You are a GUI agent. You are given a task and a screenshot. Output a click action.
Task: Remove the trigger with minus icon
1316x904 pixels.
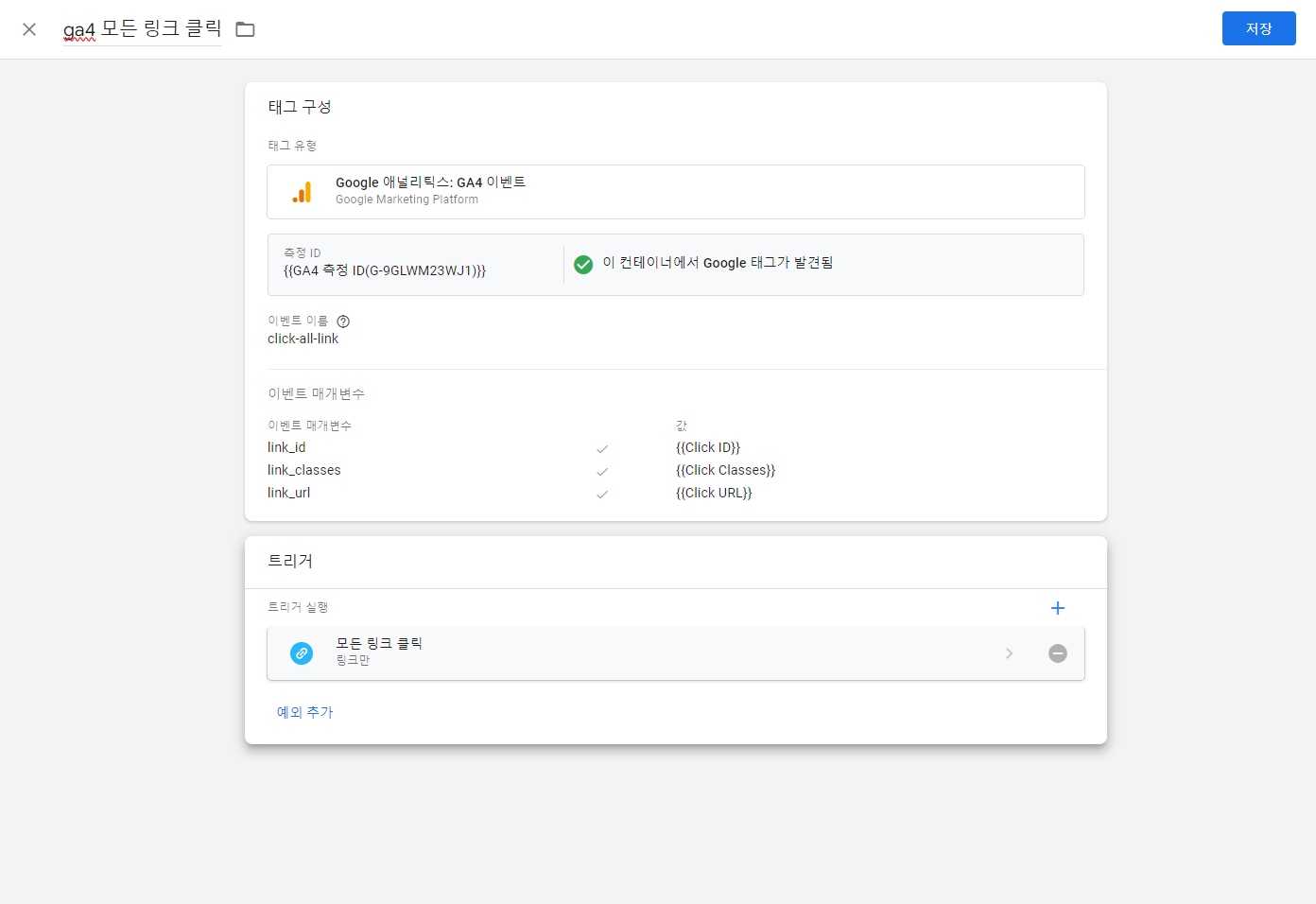pos(1058,653)
